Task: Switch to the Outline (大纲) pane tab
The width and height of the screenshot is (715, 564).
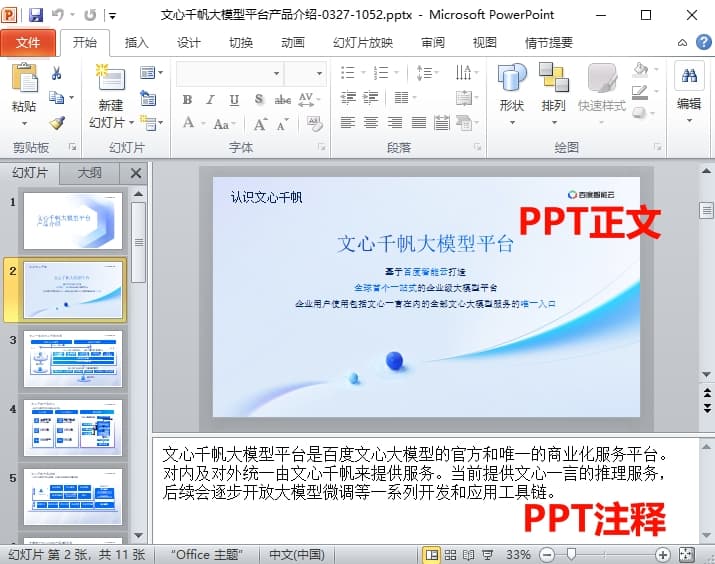Action: pyautogui.click(x=89, y=173)
